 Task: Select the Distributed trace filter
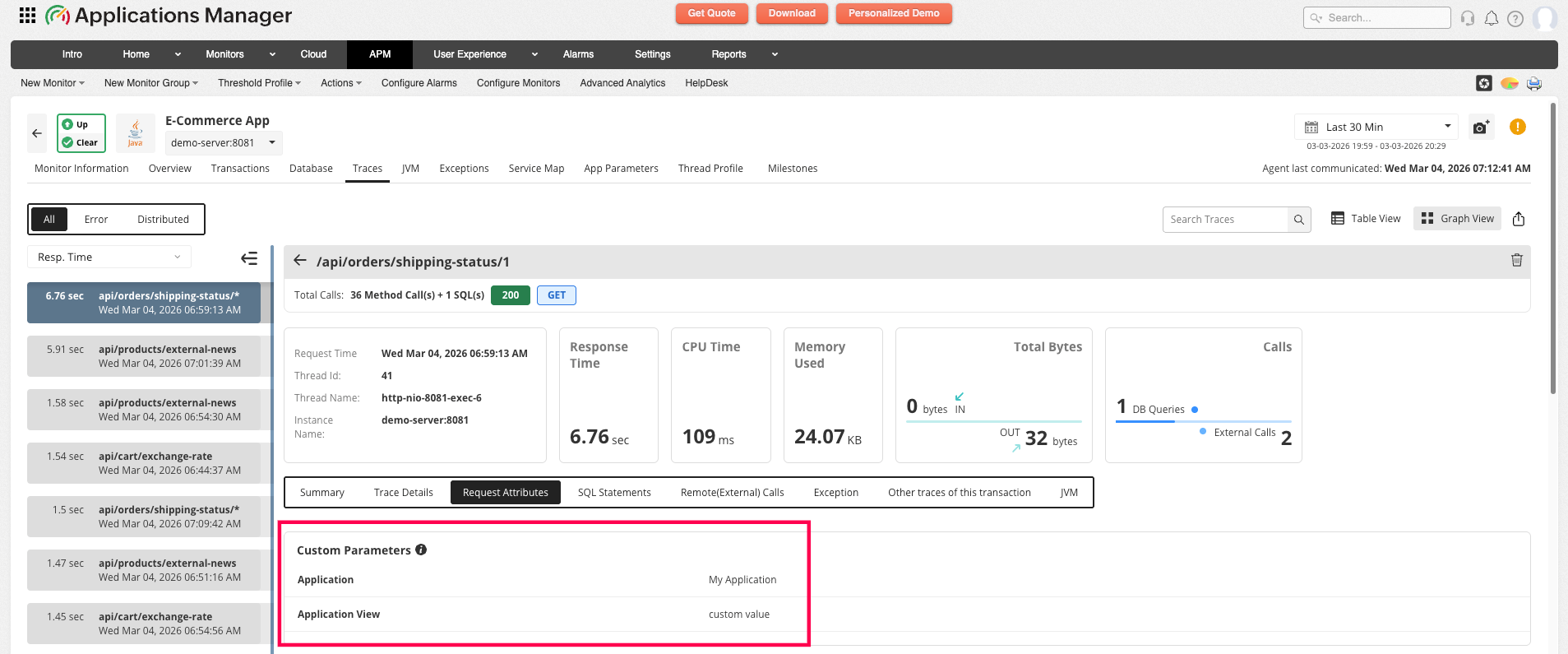click(x=163, y=220)
